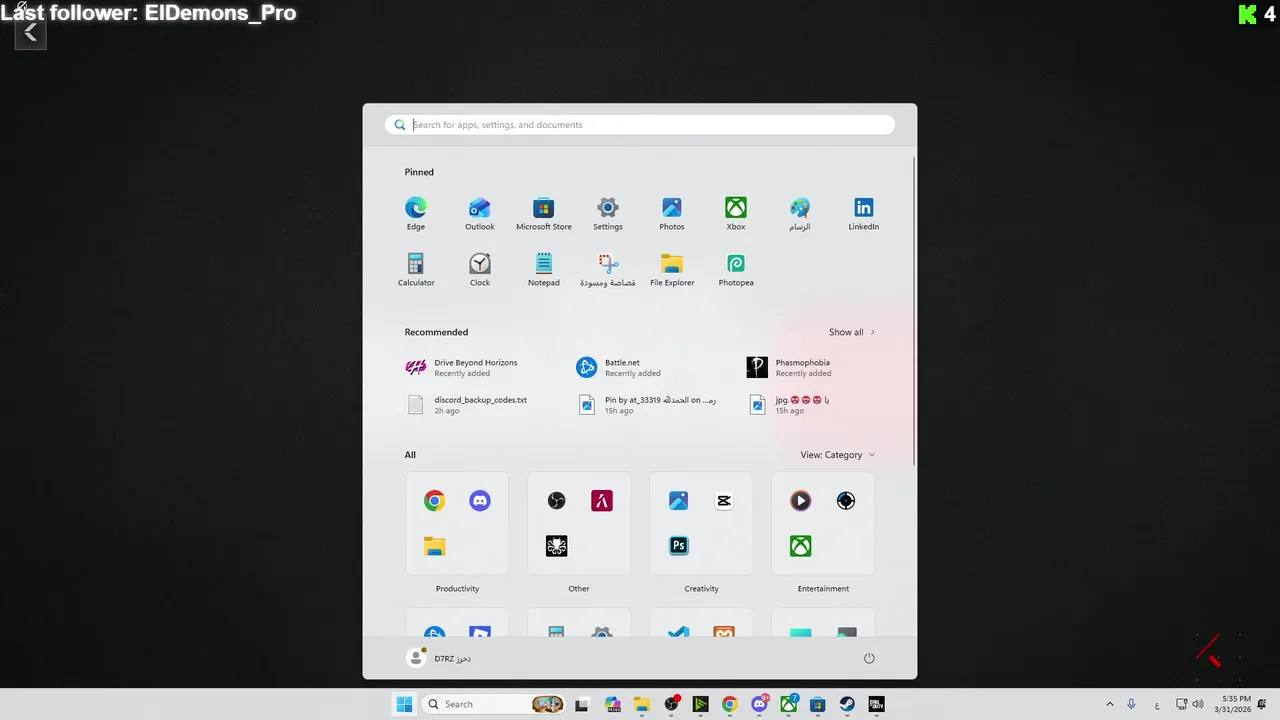Open Task View from taskbar
The height and width of the screenshot is (720, 1280).
tap(581, 704)
